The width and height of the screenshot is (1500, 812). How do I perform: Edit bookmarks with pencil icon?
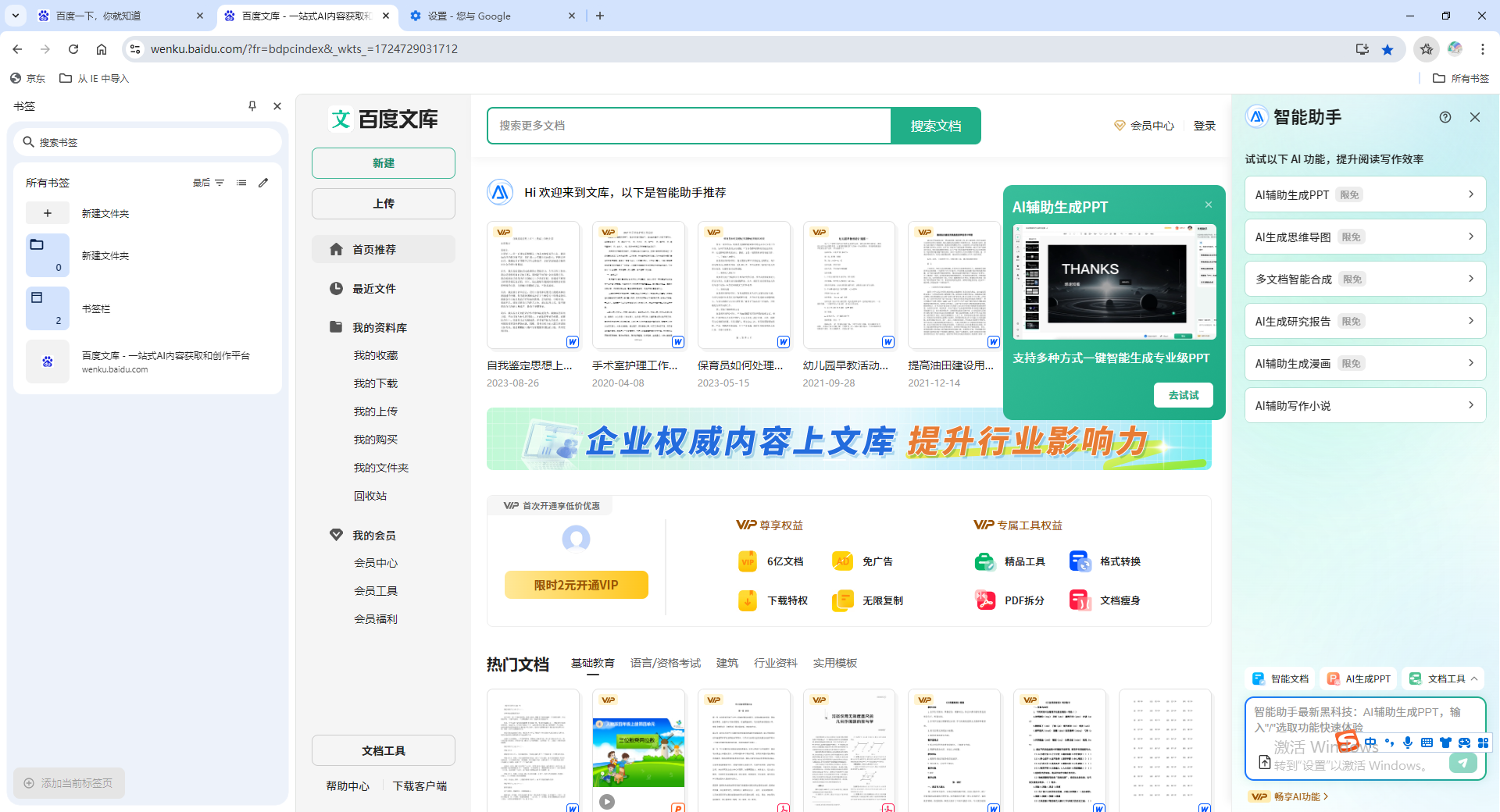(x=263, y=183)
